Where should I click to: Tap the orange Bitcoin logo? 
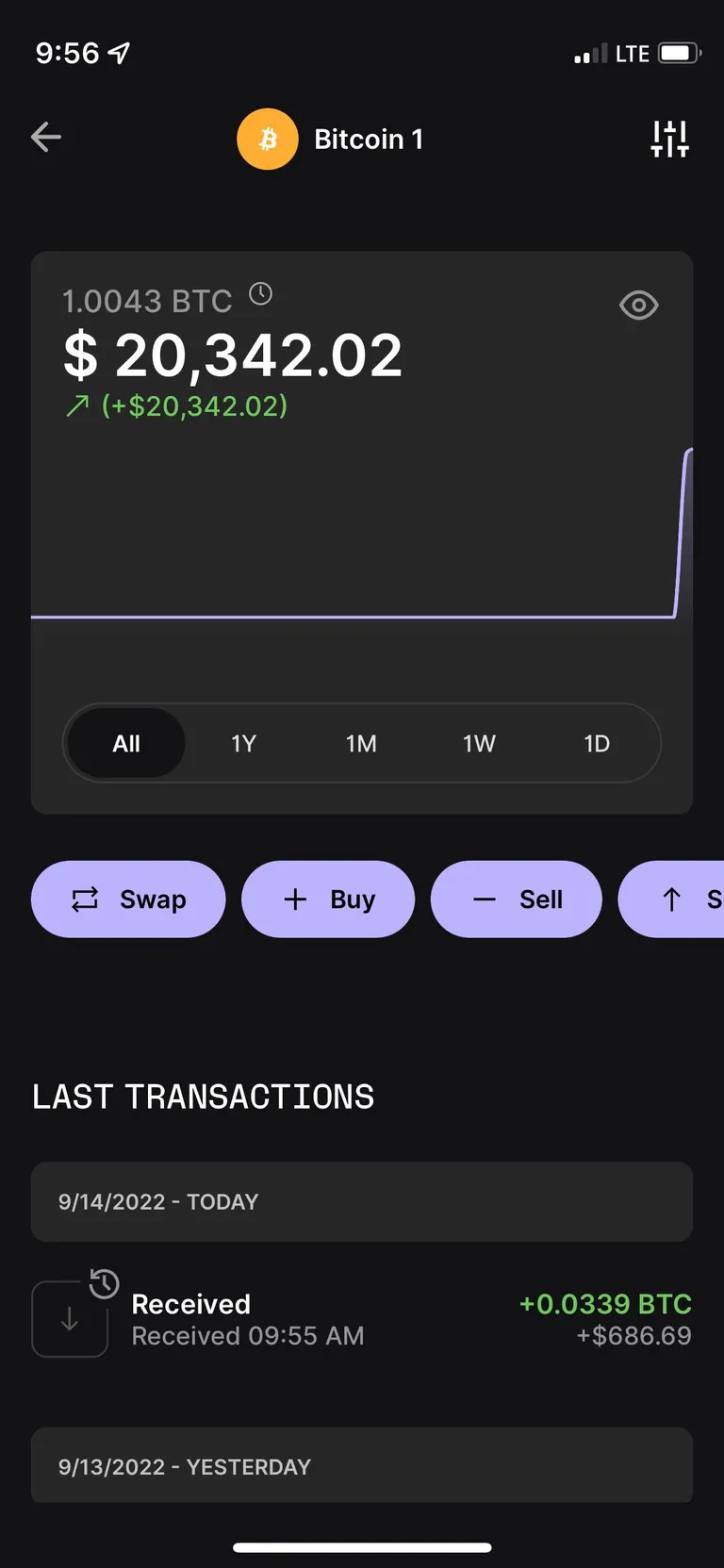(x=268, y=140)
